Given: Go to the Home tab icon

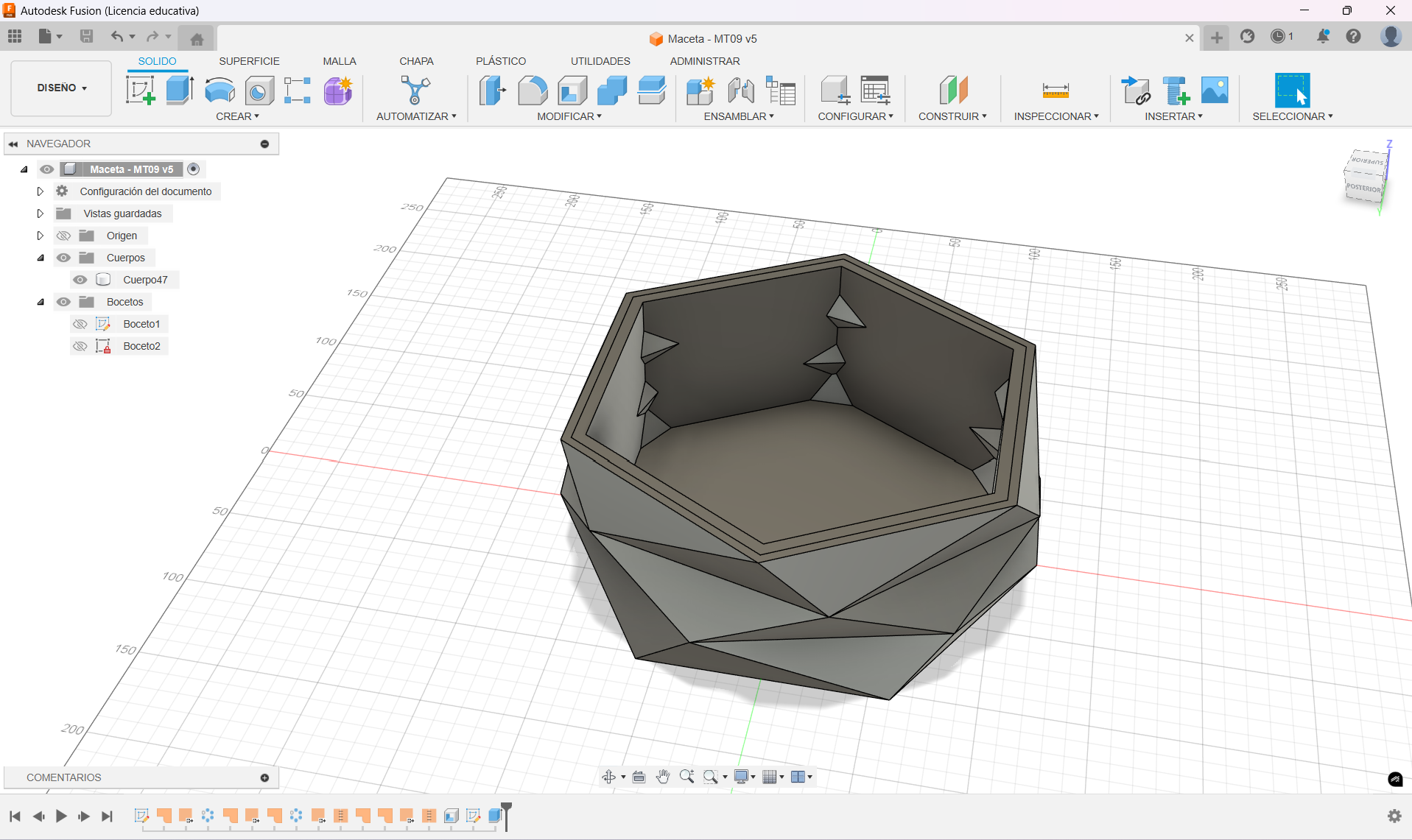Looking at the screenshot, I should pyautogui.click(x=197, y=39).
